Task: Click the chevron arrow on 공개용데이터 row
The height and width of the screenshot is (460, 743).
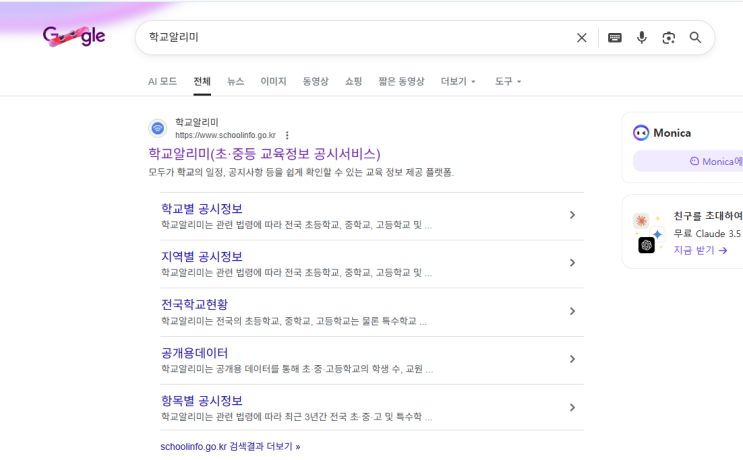Action: tap(572, 359)
